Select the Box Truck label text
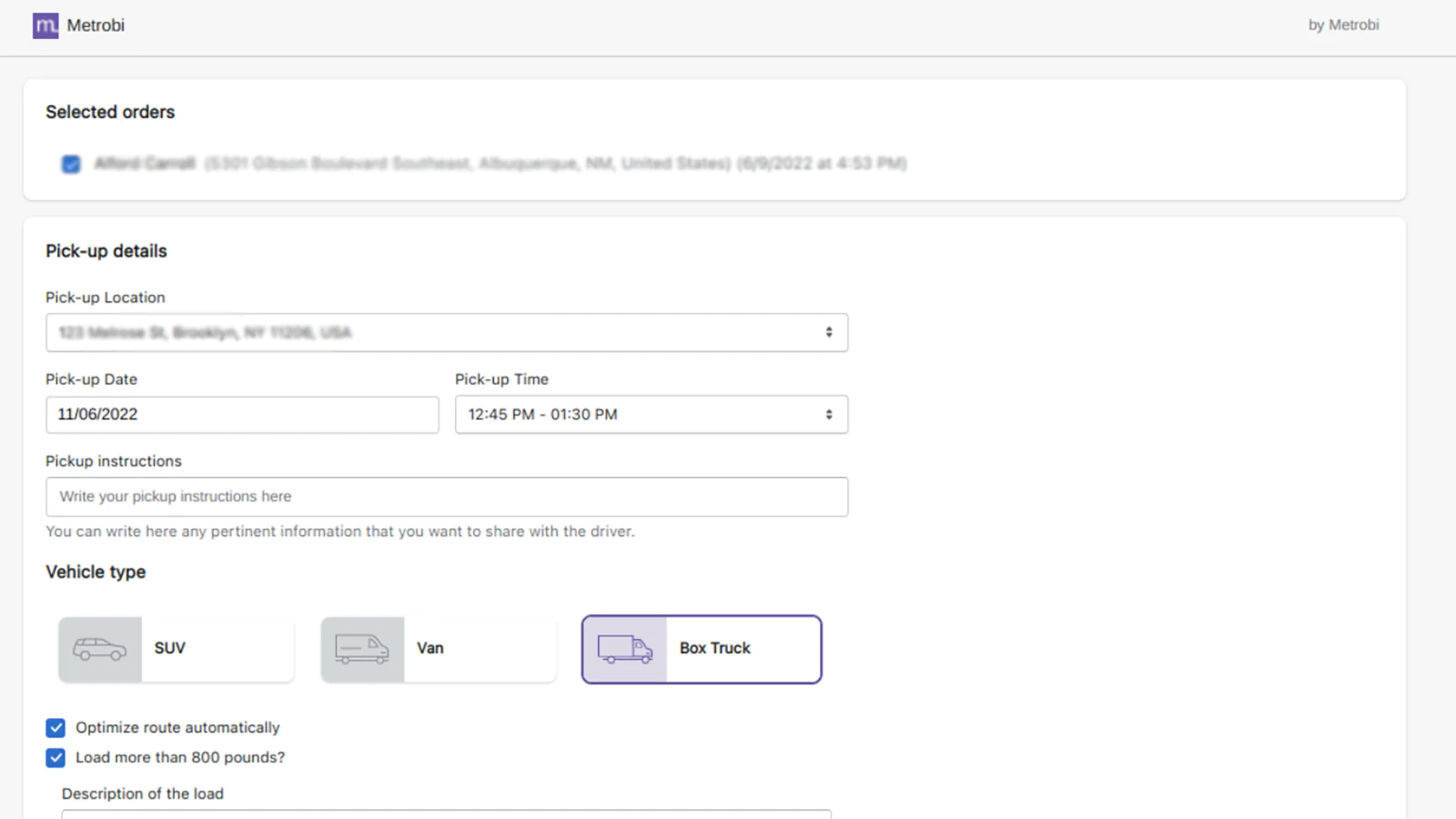Image resolution: width=1456 pixels, height=819 pixels. pyautogui.click(x=714, y=648)
